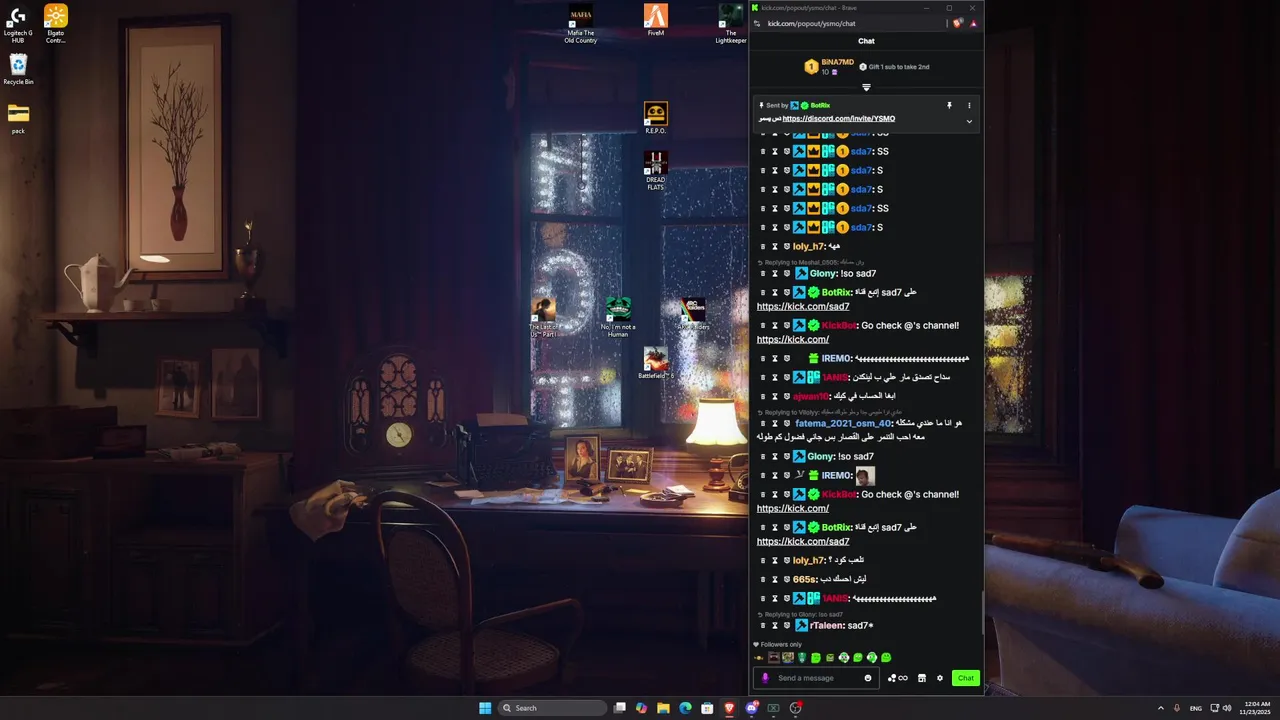Expand the pinned message with the chevron

pyautogui.click(x=968, y=121)
